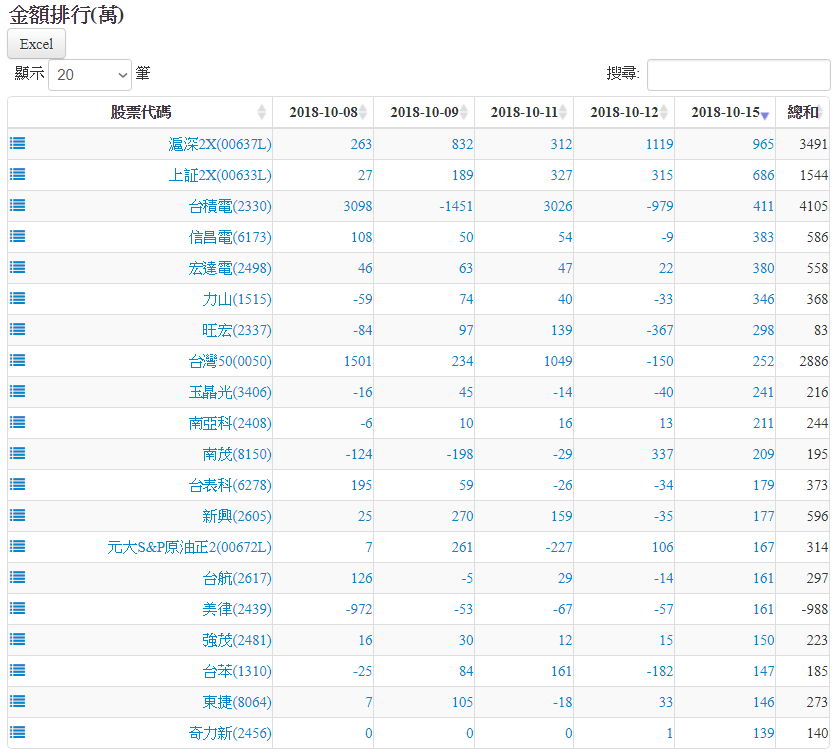Sort by 股票代碼 column header
837x755 pixels.
click(x=140, y=112)
